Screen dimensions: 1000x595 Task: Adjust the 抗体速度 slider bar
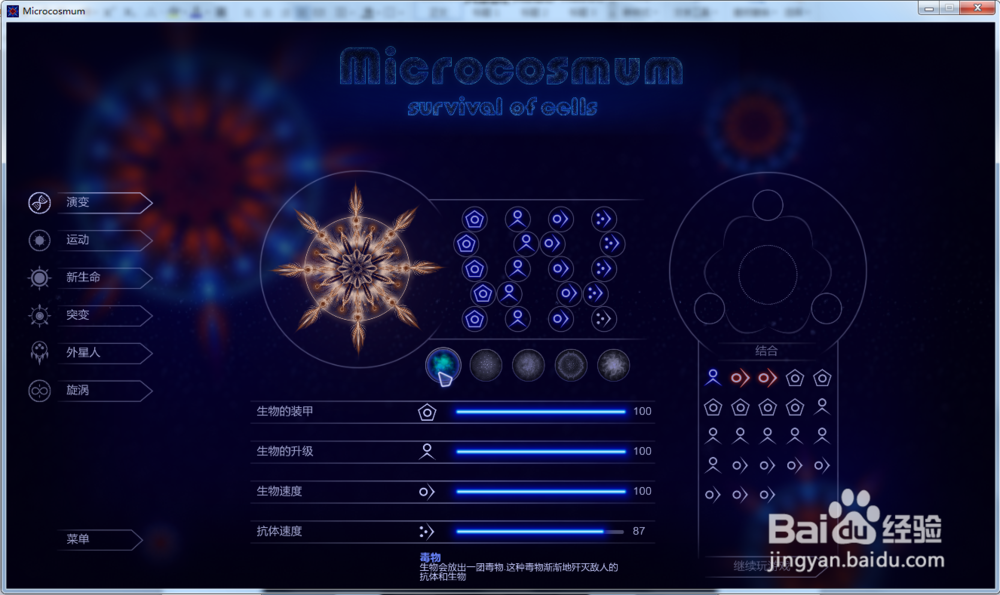tap(541, 531)
